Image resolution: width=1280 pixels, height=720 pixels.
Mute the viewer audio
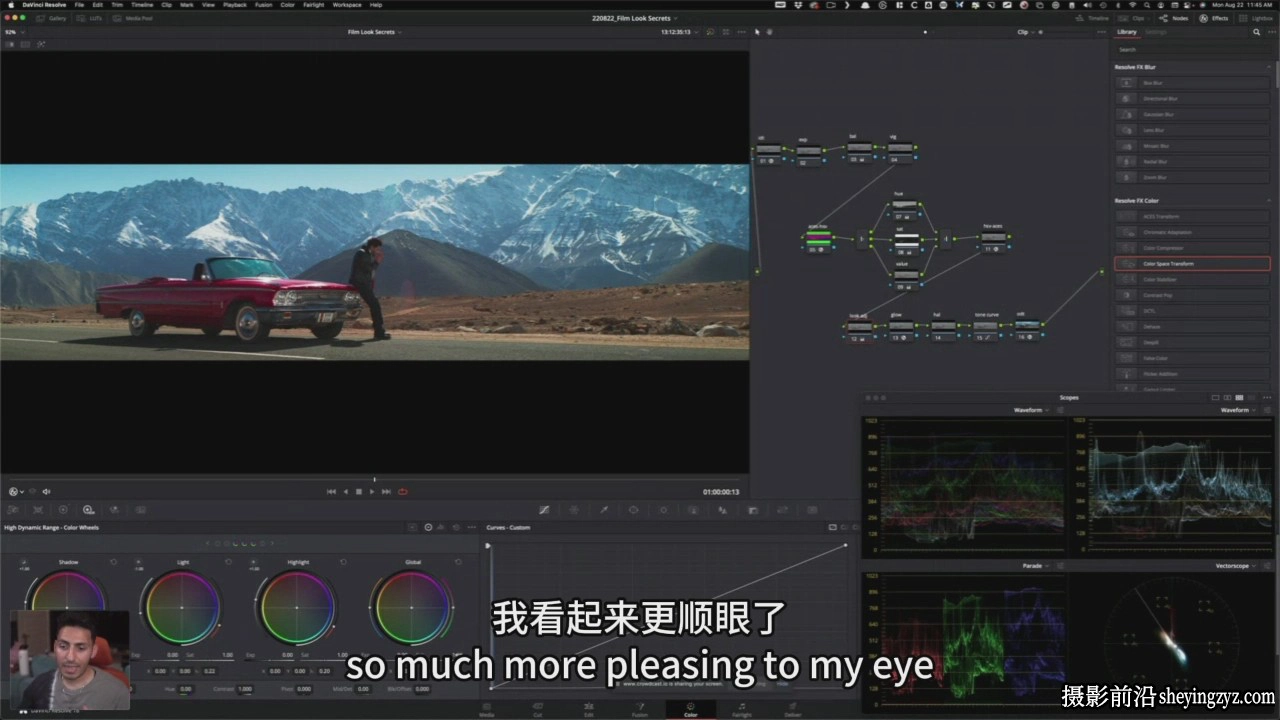click(x=46, y=491)
